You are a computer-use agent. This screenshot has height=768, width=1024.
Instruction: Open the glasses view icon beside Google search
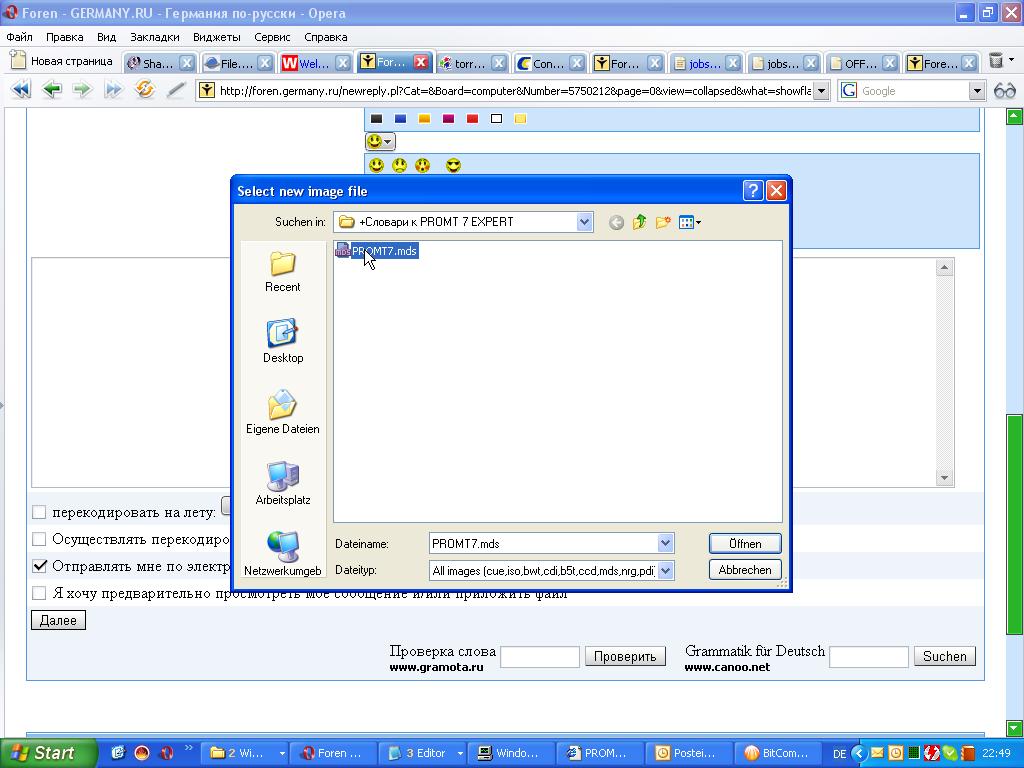coord(1004,91)
